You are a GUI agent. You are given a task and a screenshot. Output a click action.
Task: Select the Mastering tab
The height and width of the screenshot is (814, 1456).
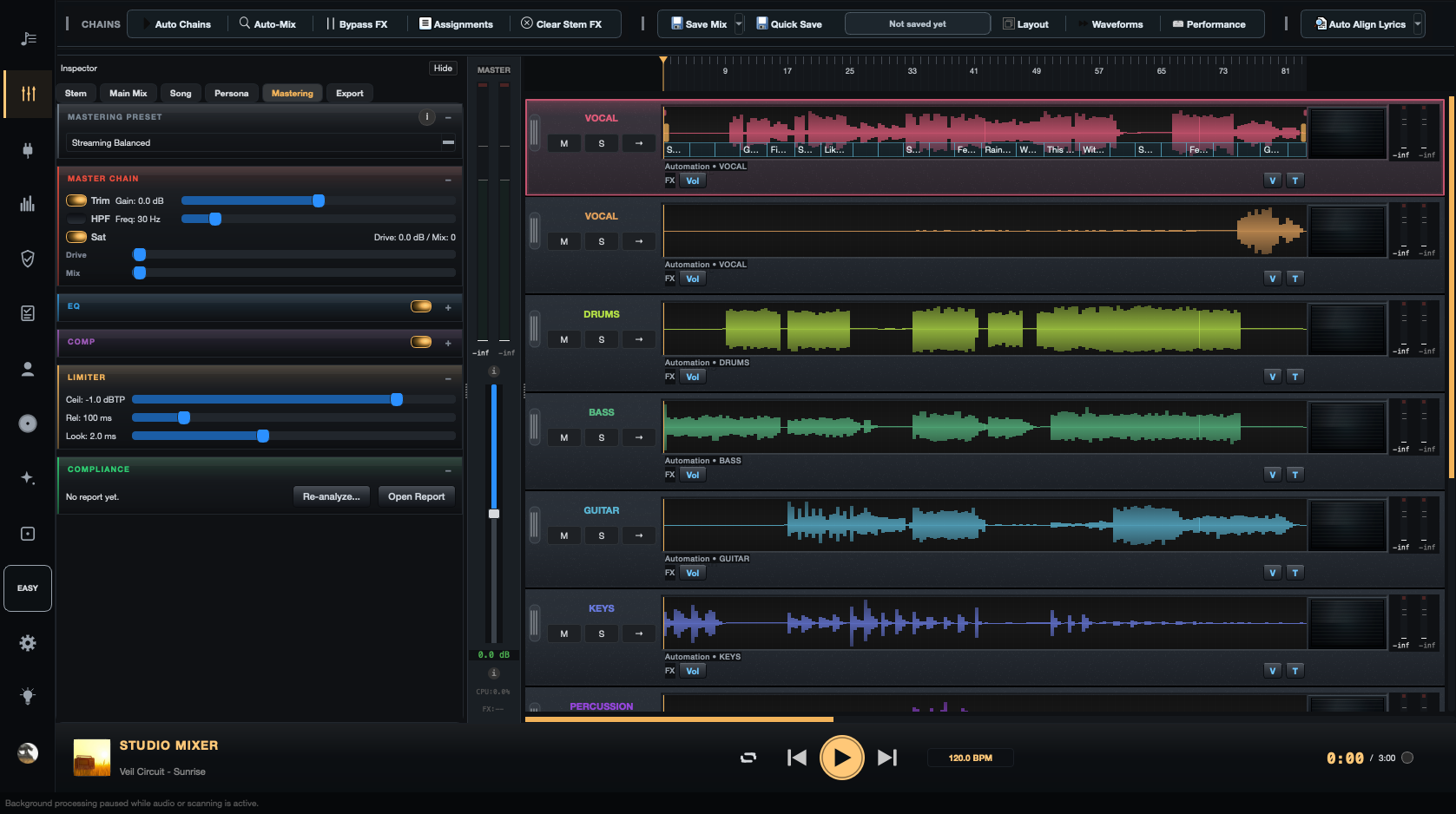293,93
